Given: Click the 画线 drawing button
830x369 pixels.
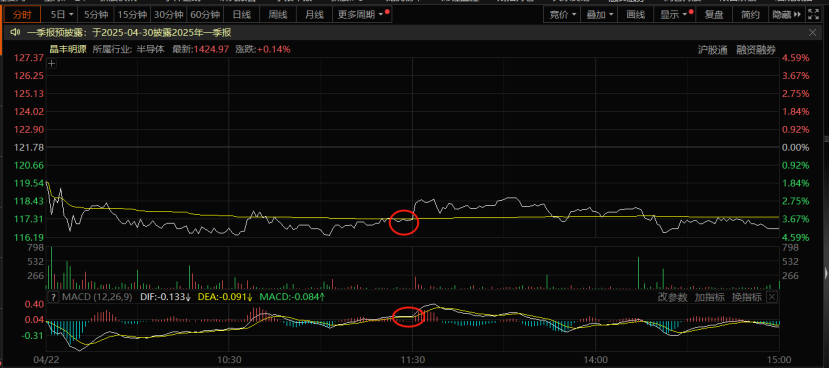Looking at the screenshot, I should click(635, 15).
